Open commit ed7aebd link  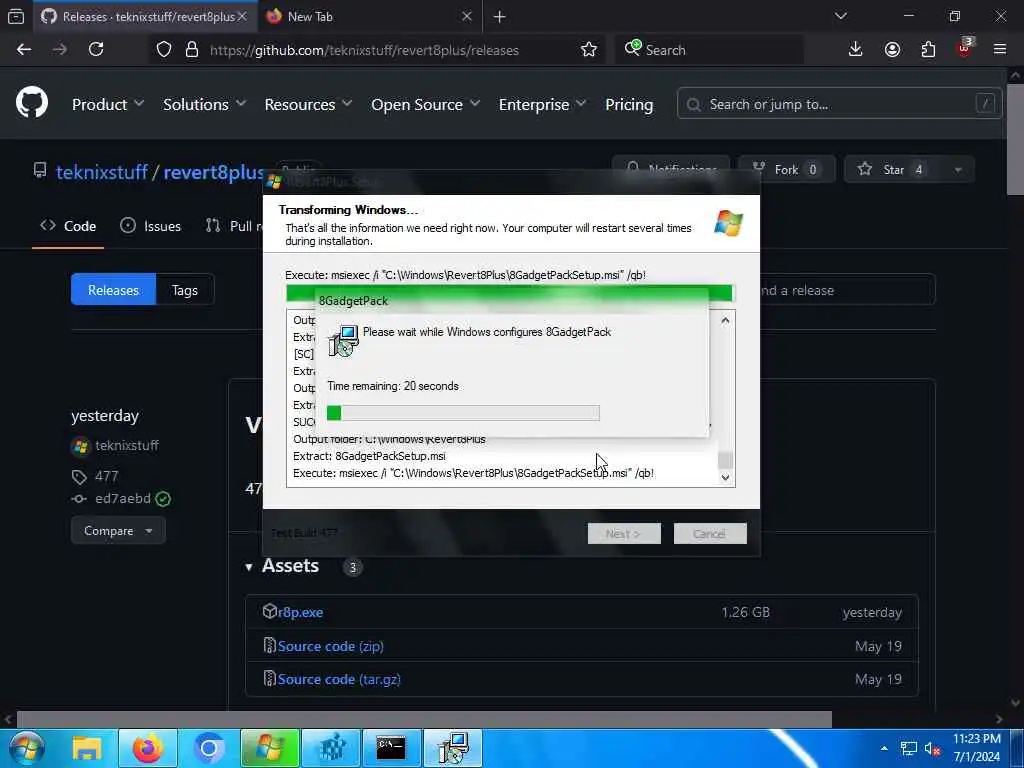[123, 498]
